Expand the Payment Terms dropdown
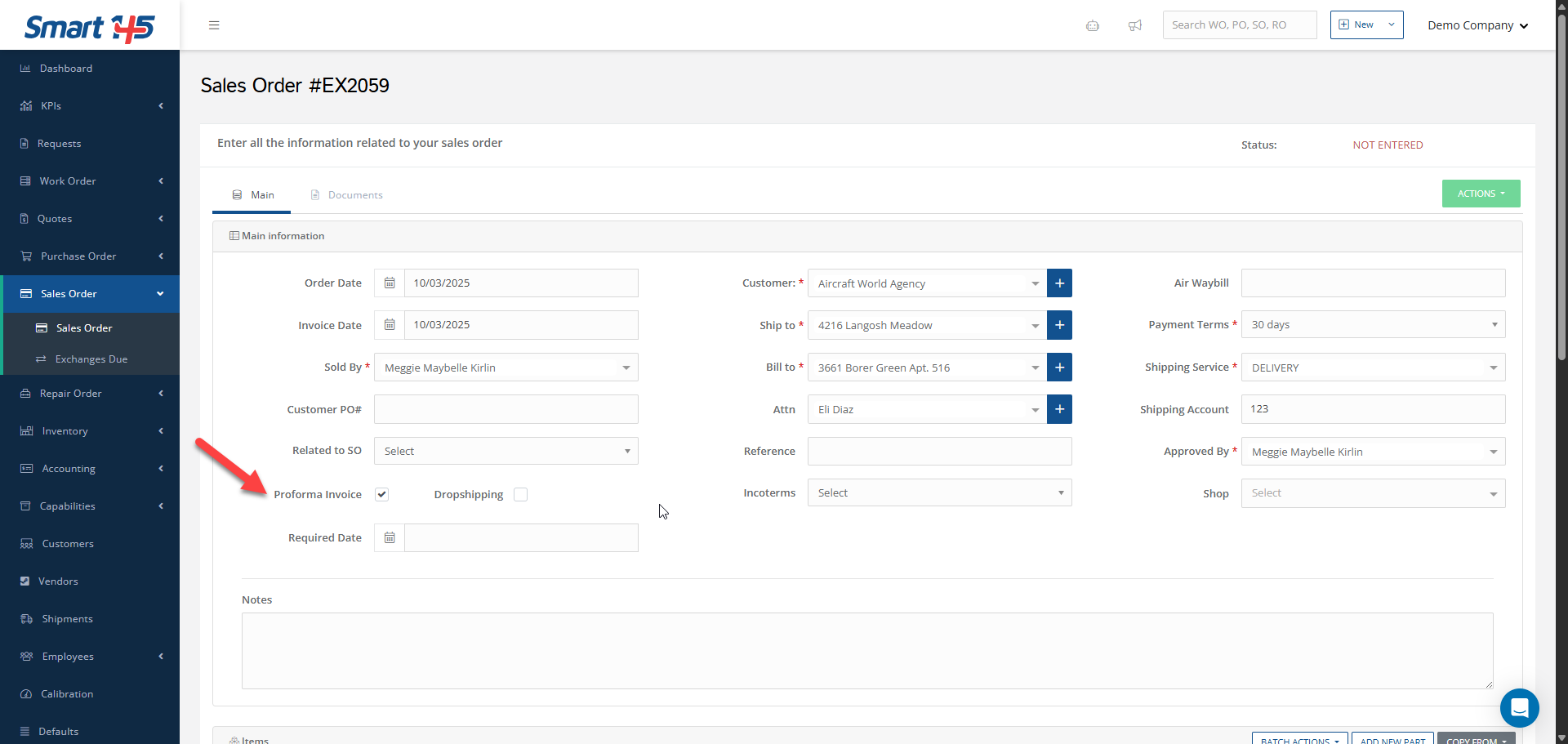The image size is (1568, 744). [x=1373, y=325]
